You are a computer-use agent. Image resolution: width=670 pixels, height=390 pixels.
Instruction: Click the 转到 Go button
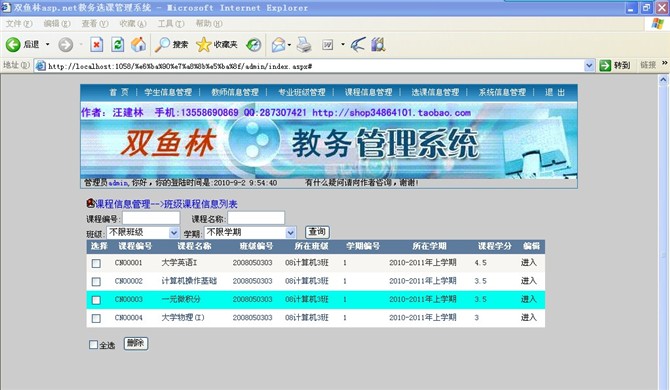(615, 65)
